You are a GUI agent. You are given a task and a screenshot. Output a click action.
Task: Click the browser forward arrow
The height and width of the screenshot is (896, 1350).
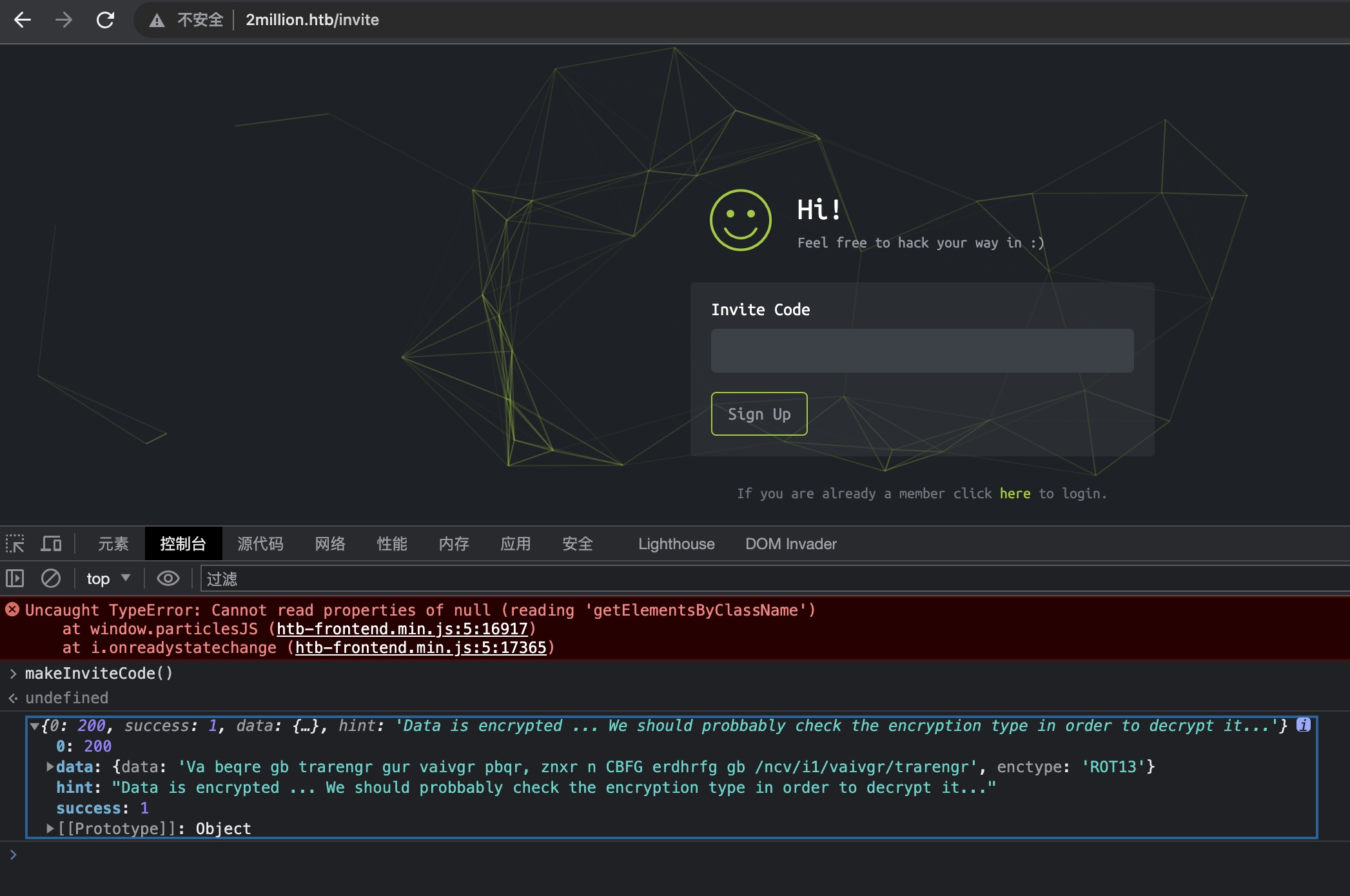tap(63, 20)
